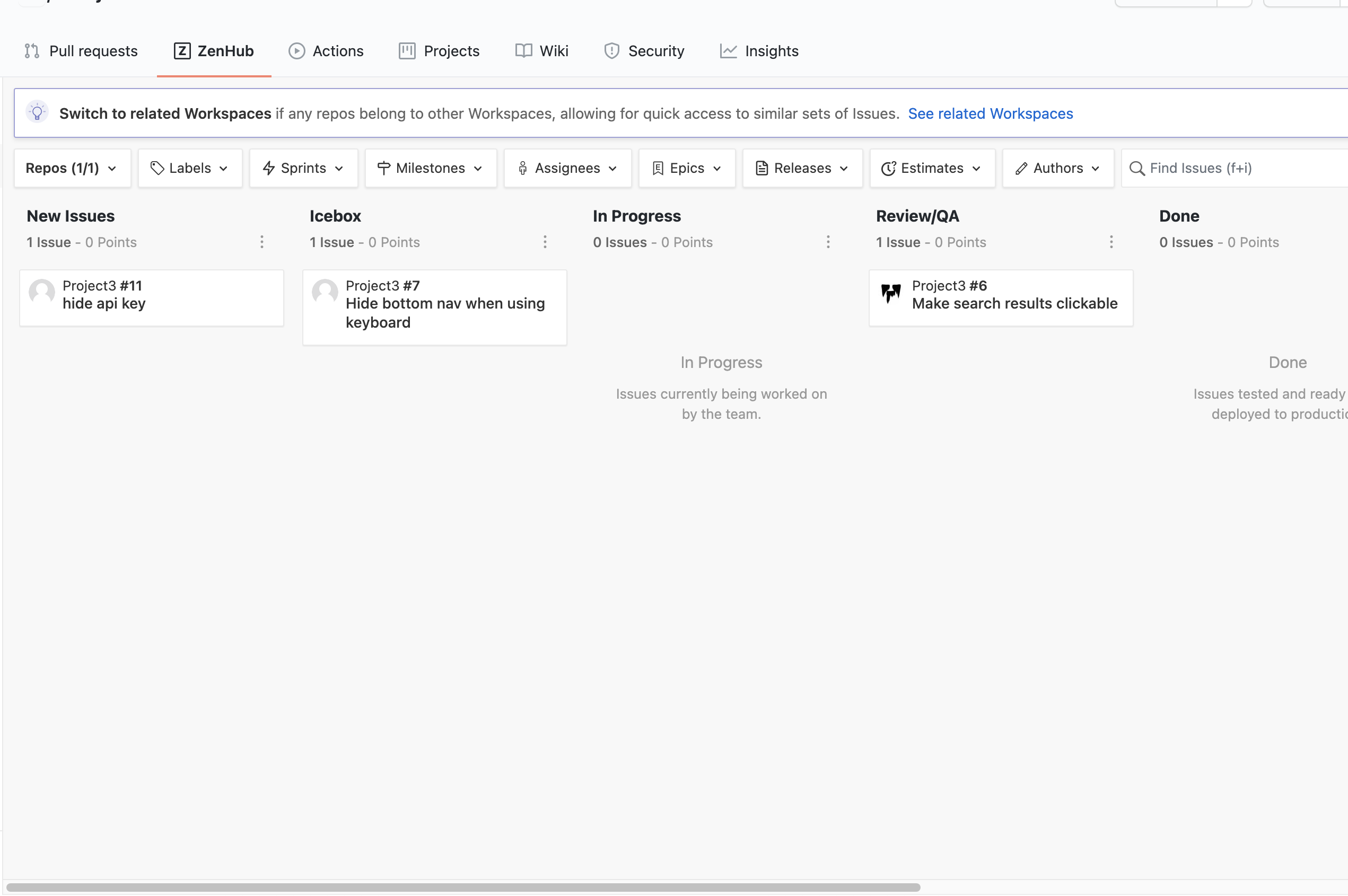Expand the Repos (1/1) dropdown
Screen dimensions: 1348x896
click(x=73, y=168)
